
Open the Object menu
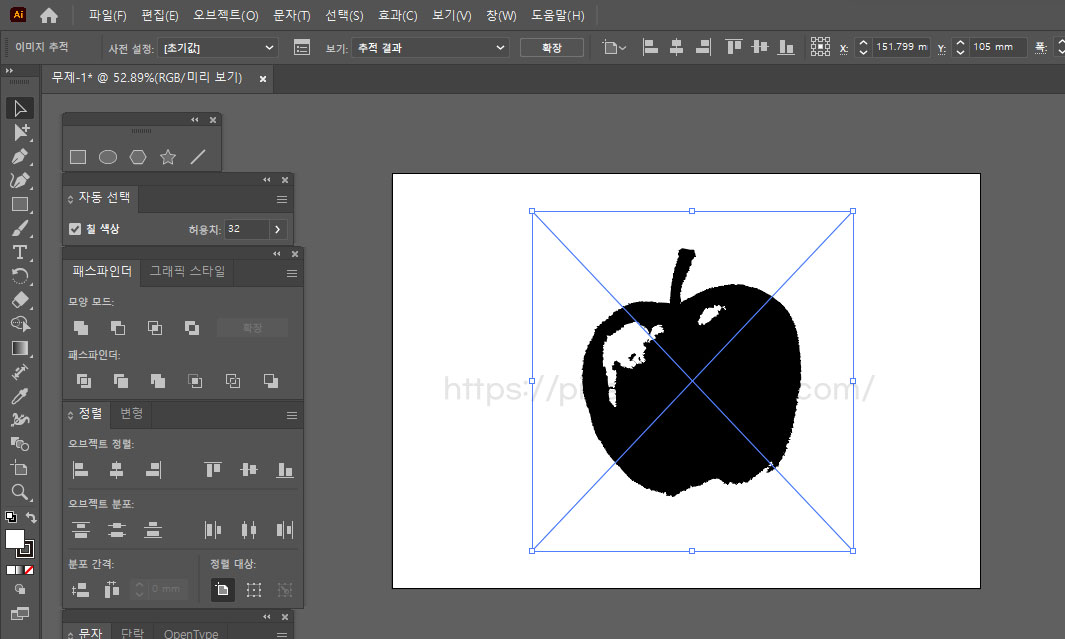[225, 15]
